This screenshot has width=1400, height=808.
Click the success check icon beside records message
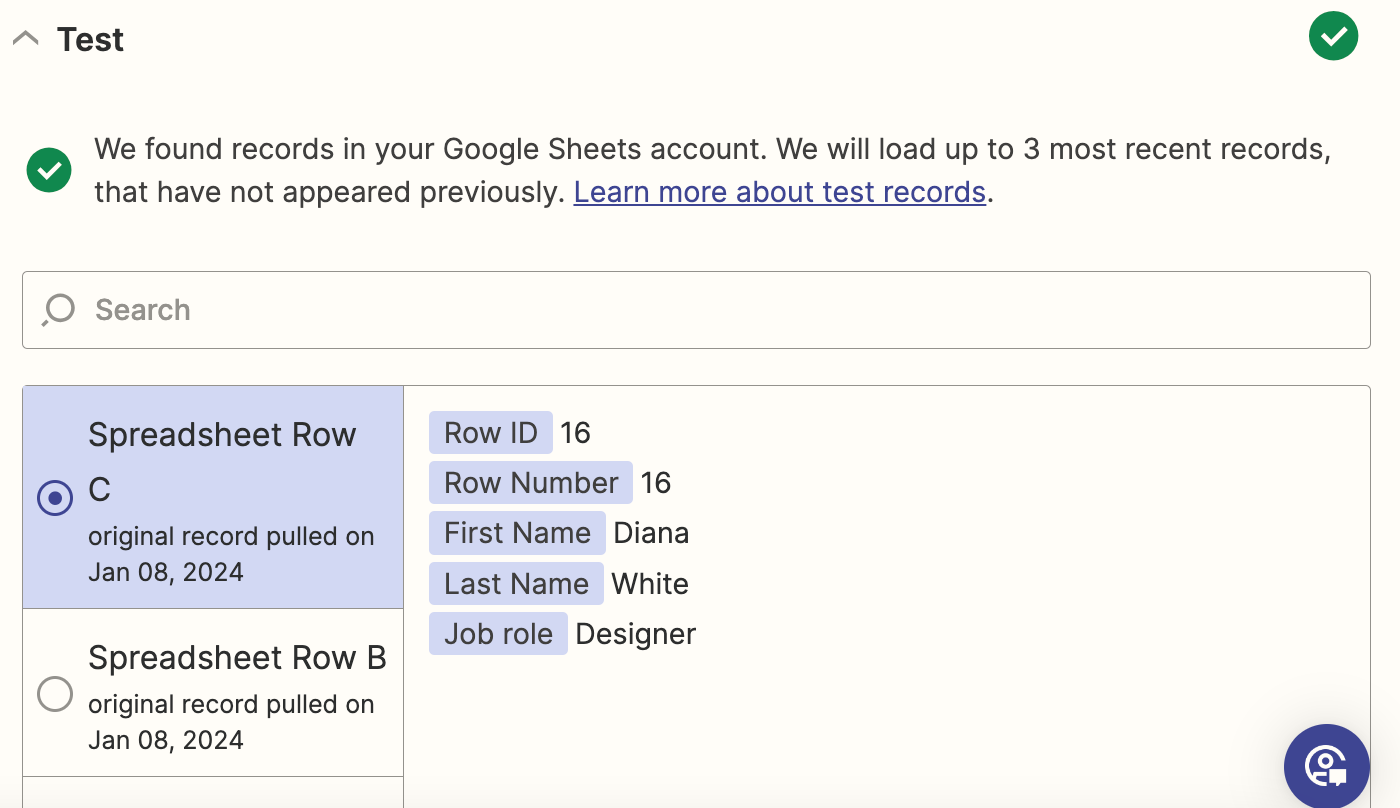point(49,170)
